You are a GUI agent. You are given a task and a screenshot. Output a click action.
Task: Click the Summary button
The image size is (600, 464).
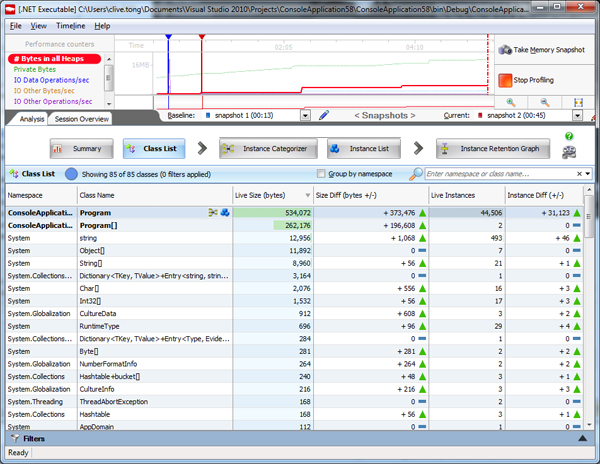tap(82, 149)
